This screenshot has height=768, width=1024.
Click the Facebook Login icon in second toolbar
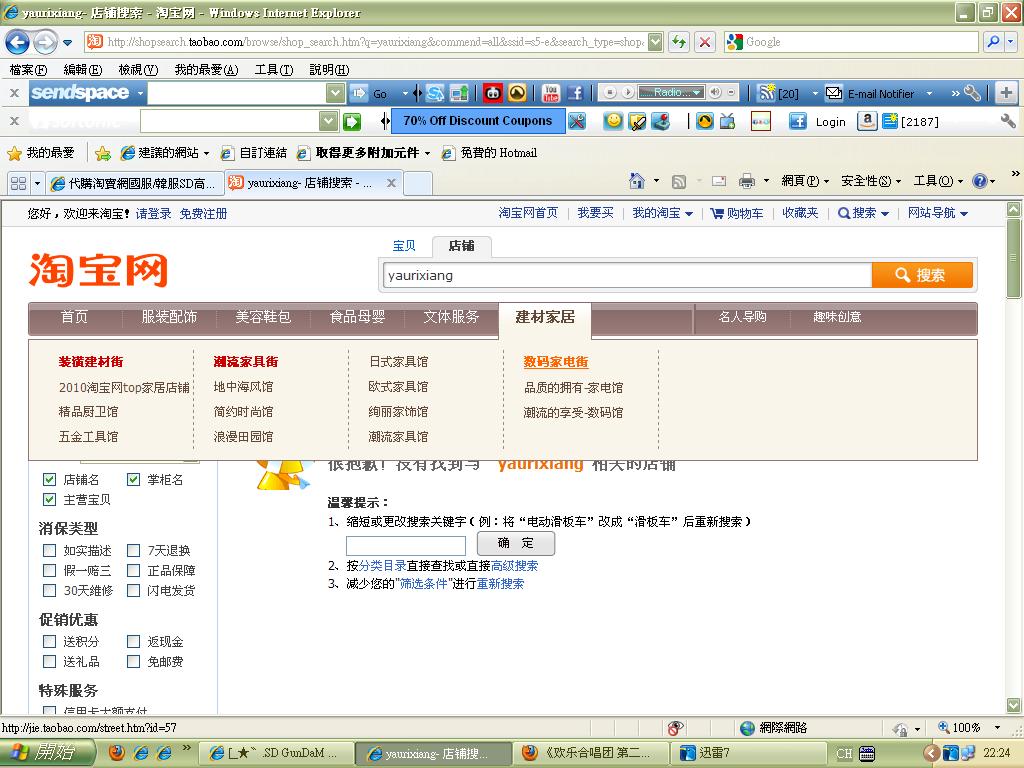click(x=797, y=121)
